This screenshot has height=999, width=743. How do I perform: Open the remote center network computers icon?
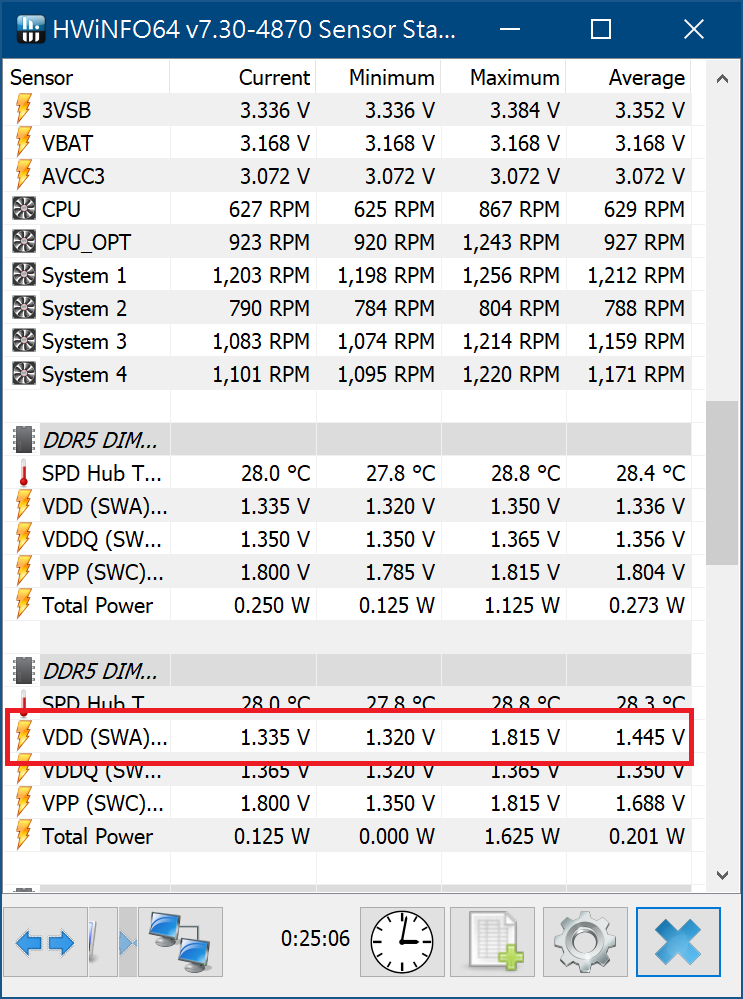180,941
